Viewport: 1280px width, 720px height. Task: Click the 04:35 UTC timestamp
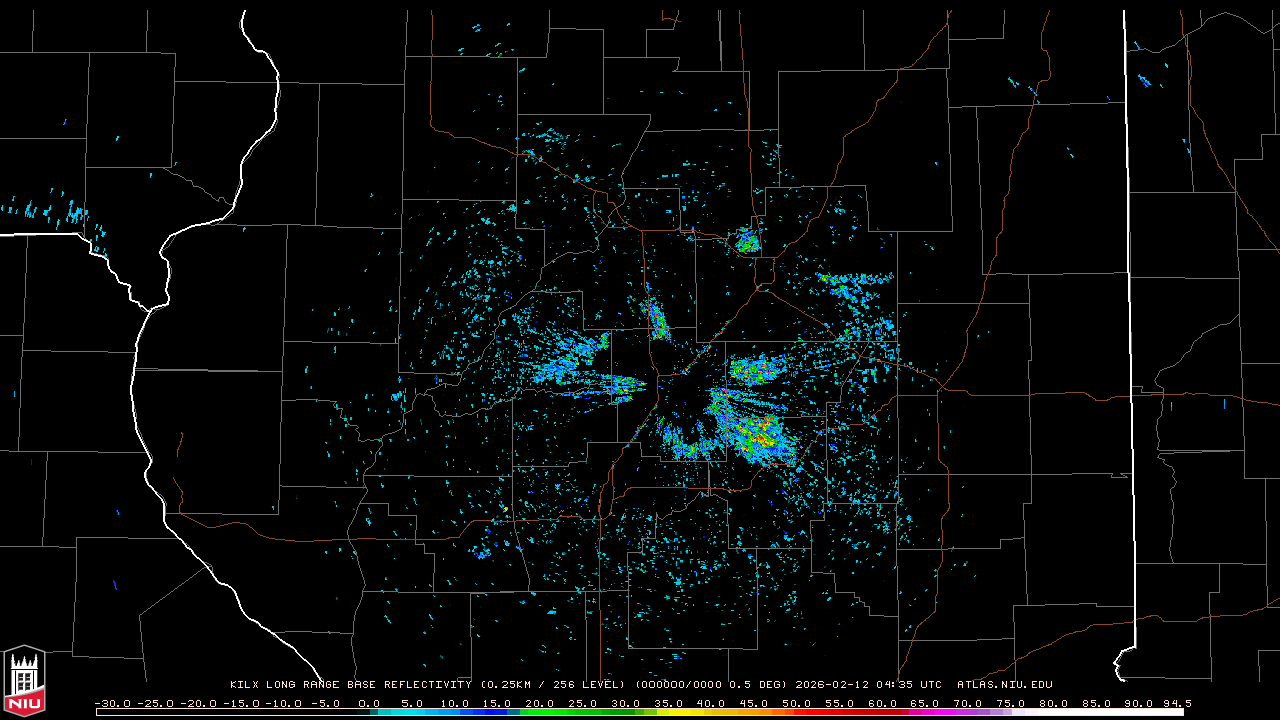coord(910,685)
